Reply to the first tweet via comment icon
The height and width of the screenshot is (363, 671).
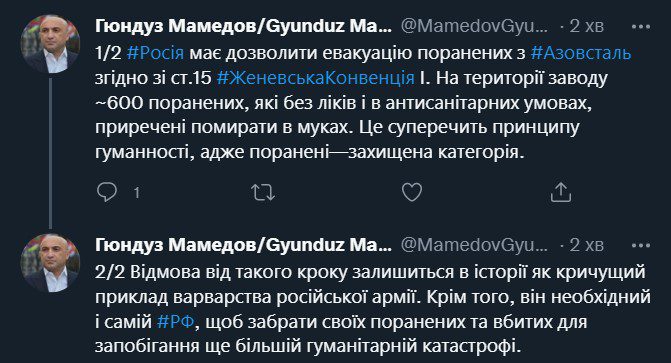click(107, 192)
